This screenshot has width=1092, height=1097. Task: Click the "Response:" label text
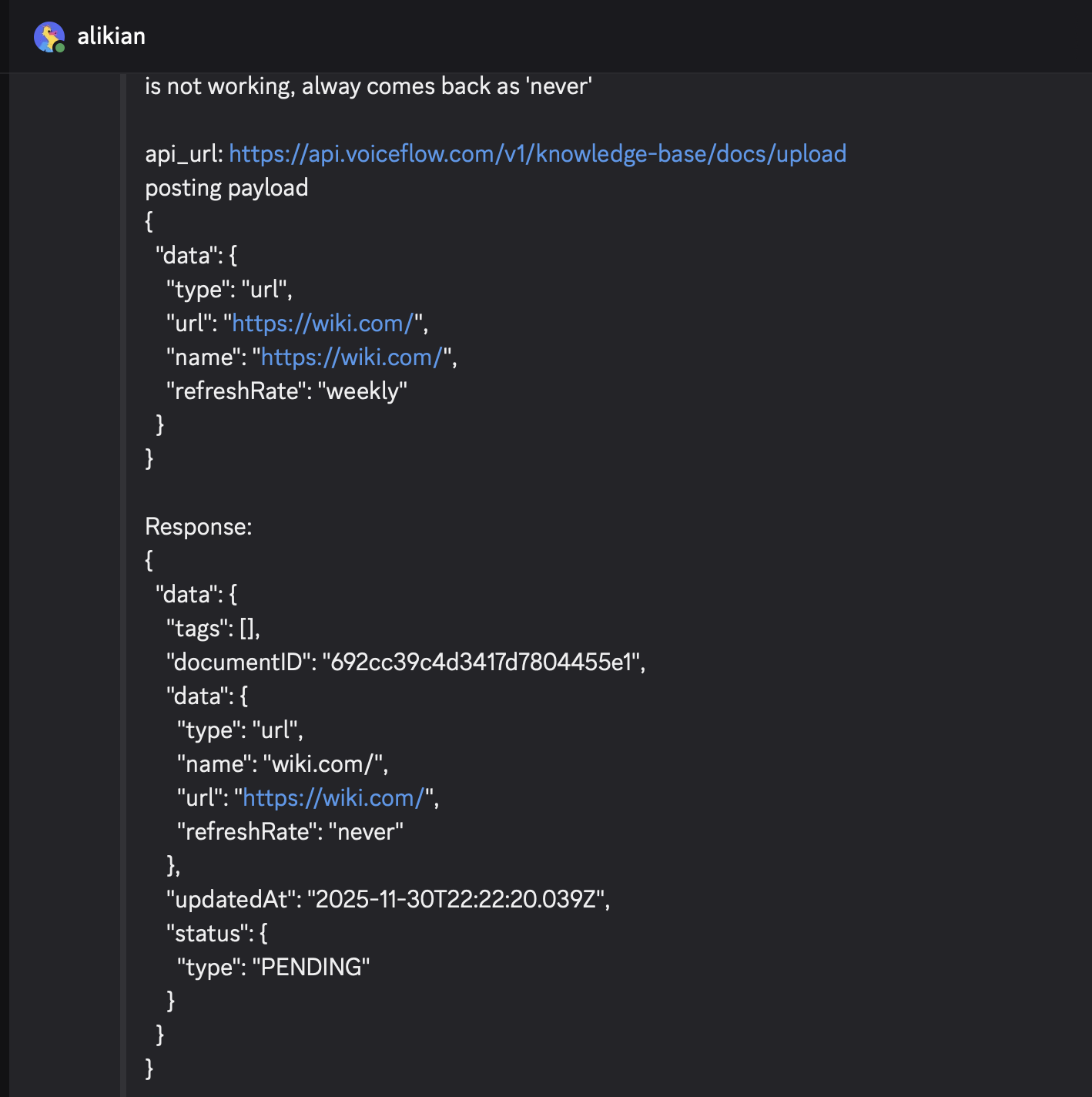tap(199, 527)
